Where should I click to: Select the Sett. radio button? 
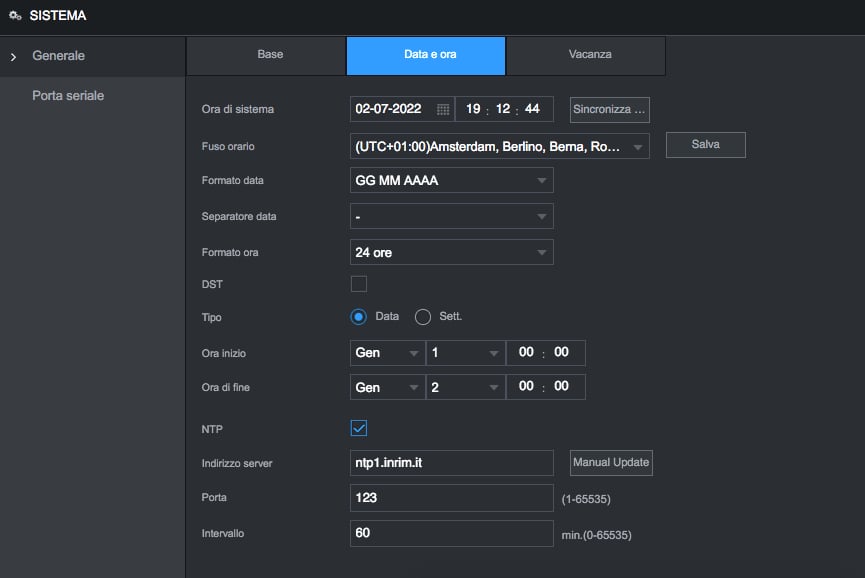pos(422,317)
